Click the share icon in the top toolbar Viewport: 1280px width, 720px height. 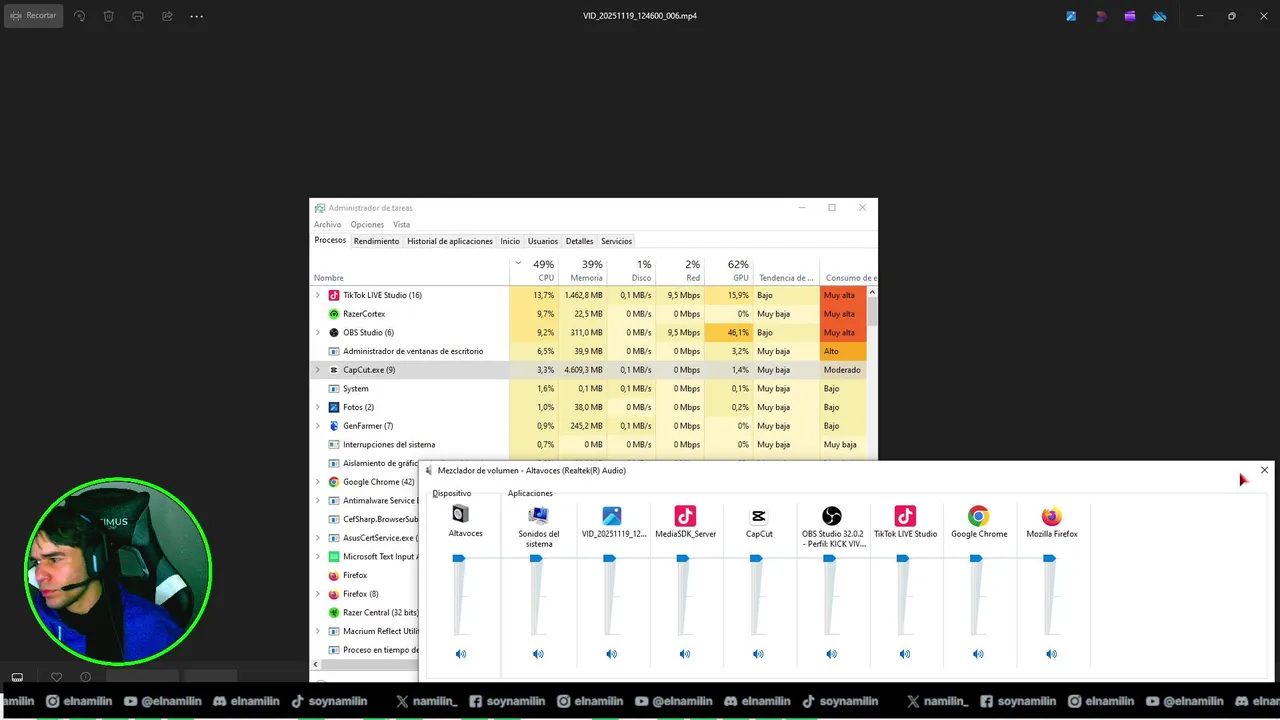tap(167, 16)
